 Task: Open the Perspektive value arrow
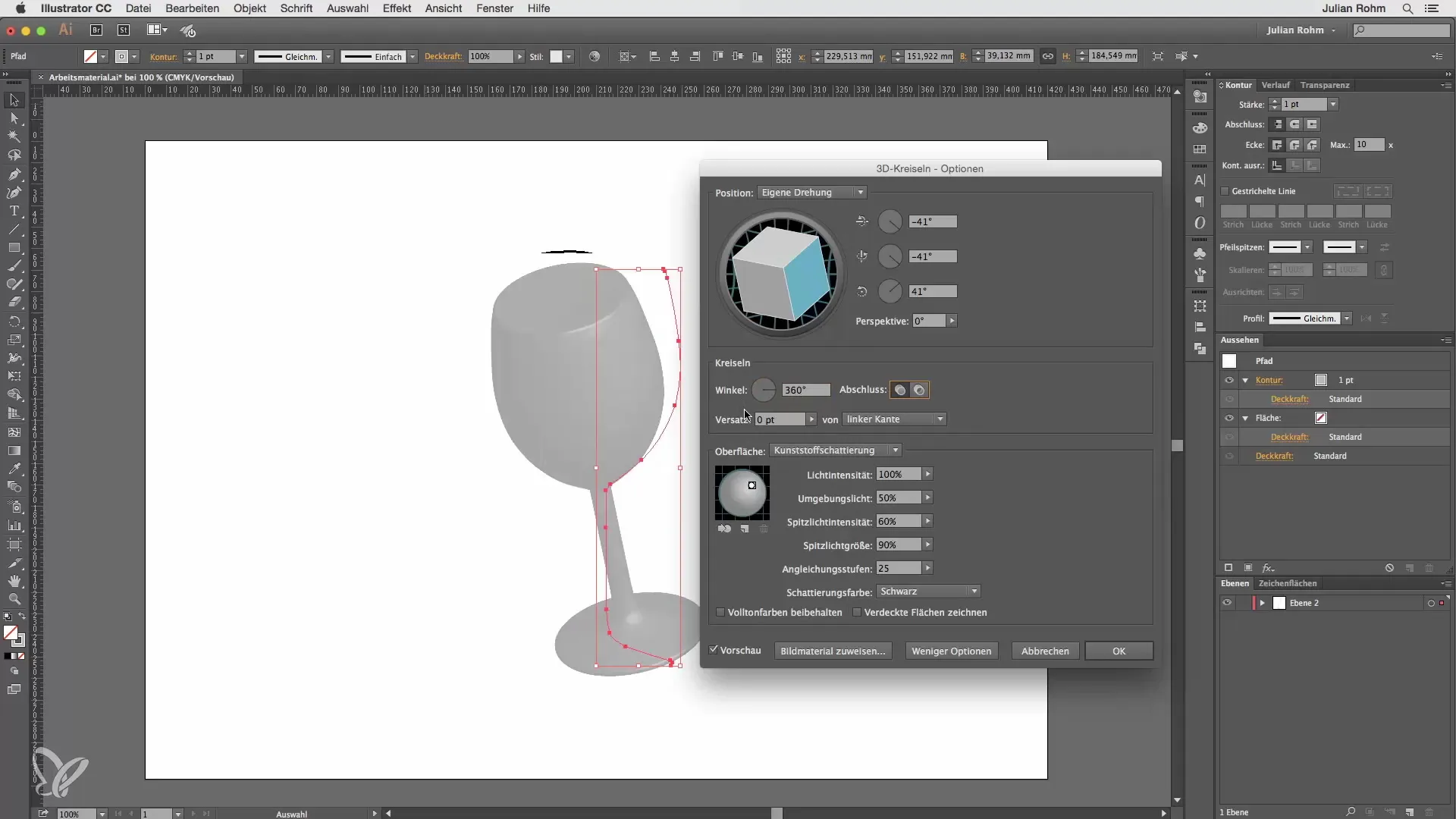click(952, 322)
